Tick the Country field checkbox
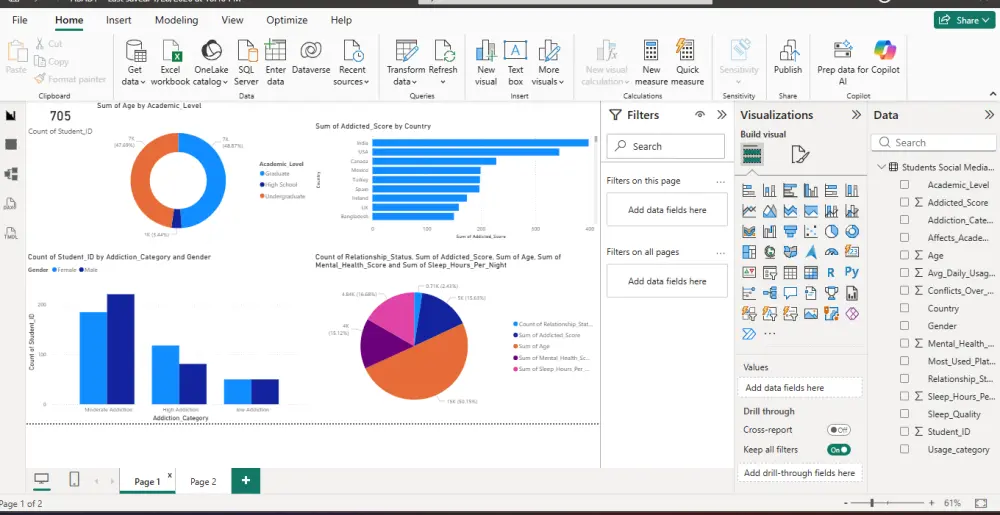Image resolution: width=1000 pixels, height=515 pixels. coord(904,308)
